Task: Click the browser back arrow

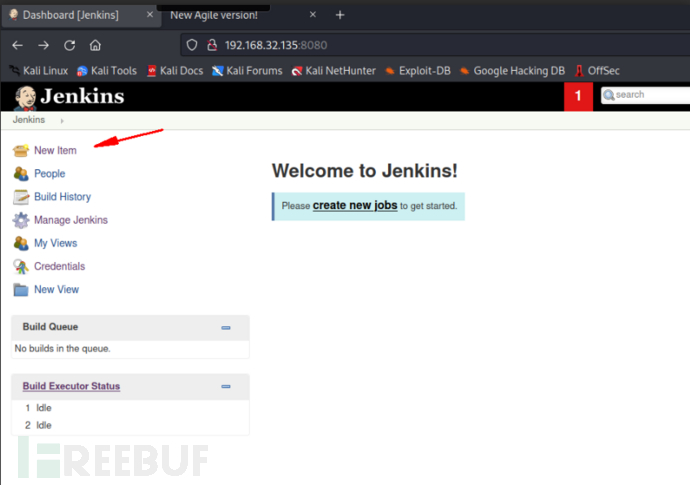Action: [18, 45]
